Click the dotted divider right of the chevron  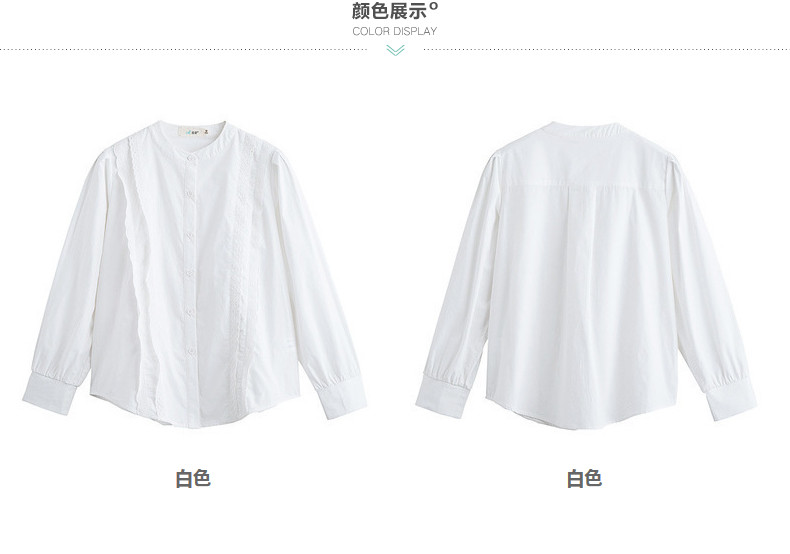point(607,49)
